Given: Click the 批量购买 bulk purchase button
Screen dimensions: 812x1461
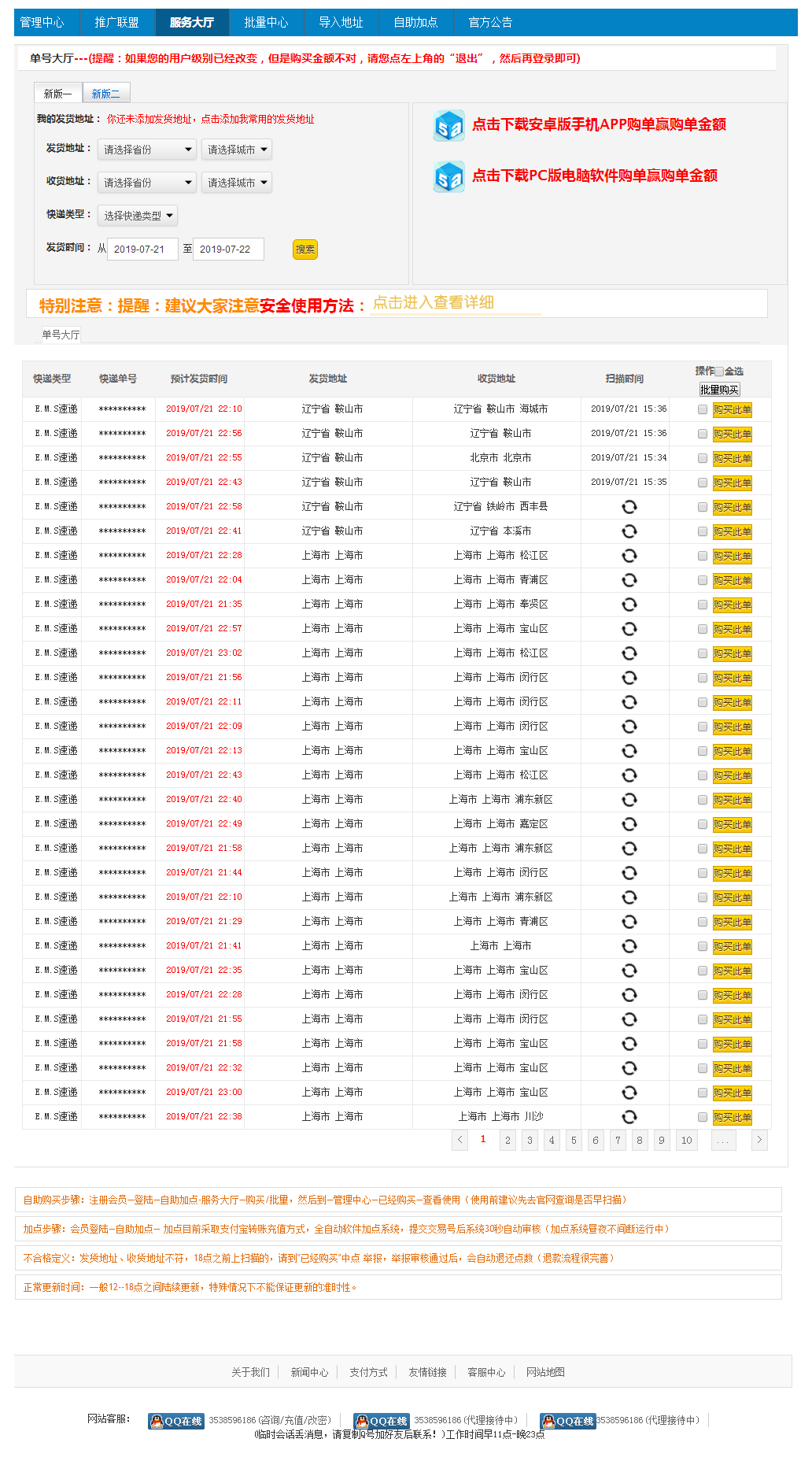Looking at the screenshot, I should (x=720, y=390).
